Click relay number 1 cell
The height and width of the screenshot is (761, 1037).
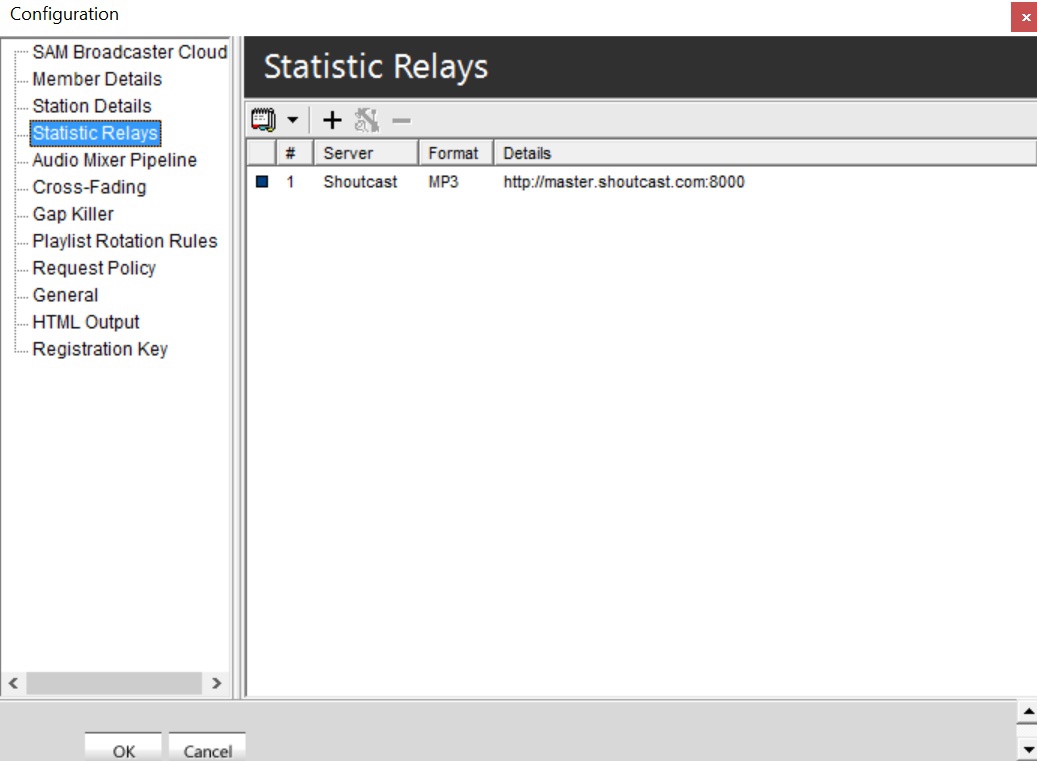(x=290, y=182)
